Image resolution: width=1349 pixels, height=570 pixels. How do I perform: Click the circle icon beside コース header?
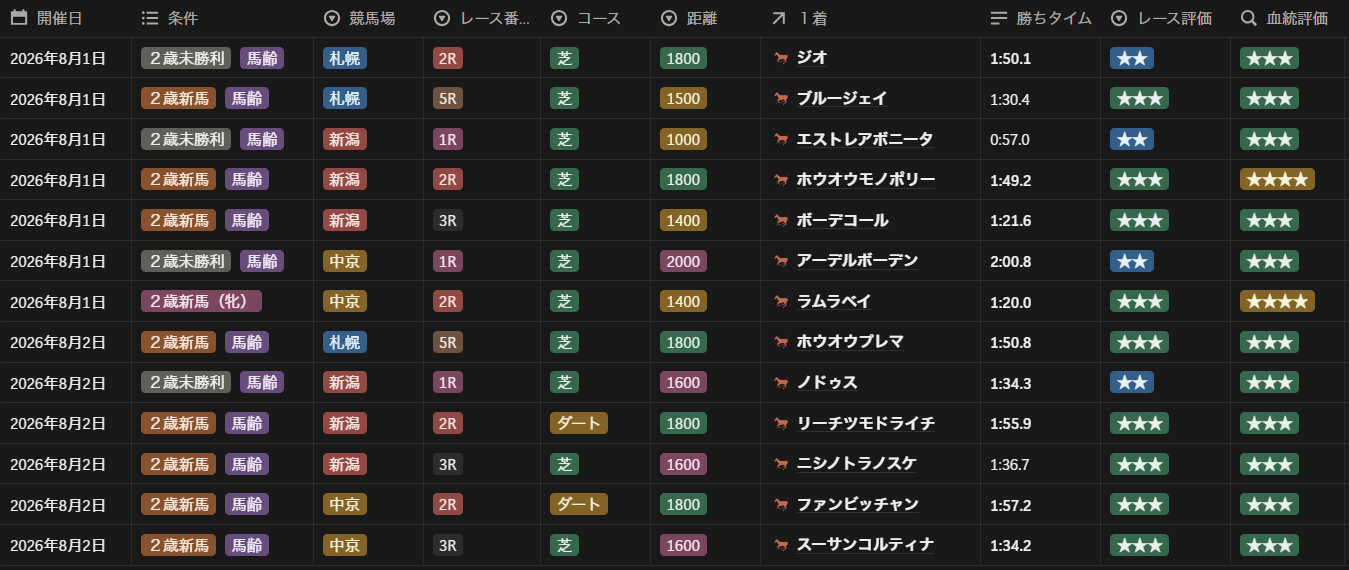(x=559, y=18)
